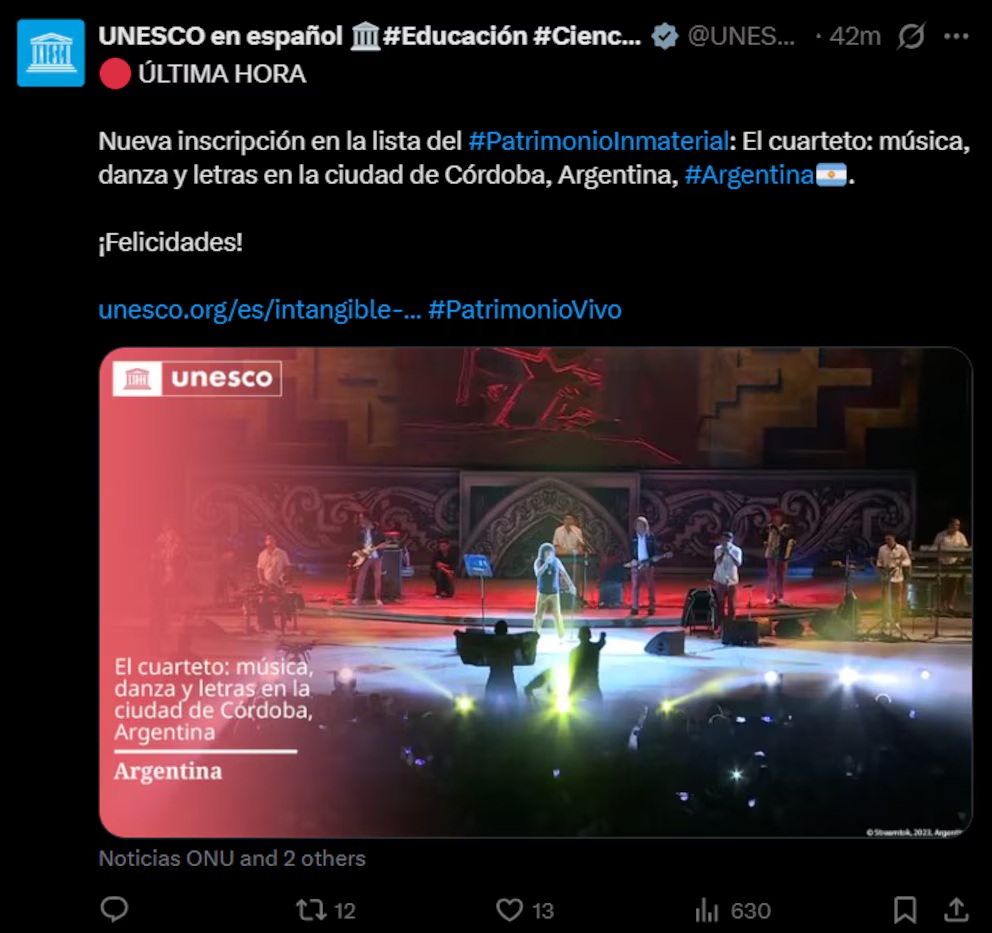This screenshot has height=933, width=992.
Task: Repost the tweet with retweet icon
Action: point(311,910)
